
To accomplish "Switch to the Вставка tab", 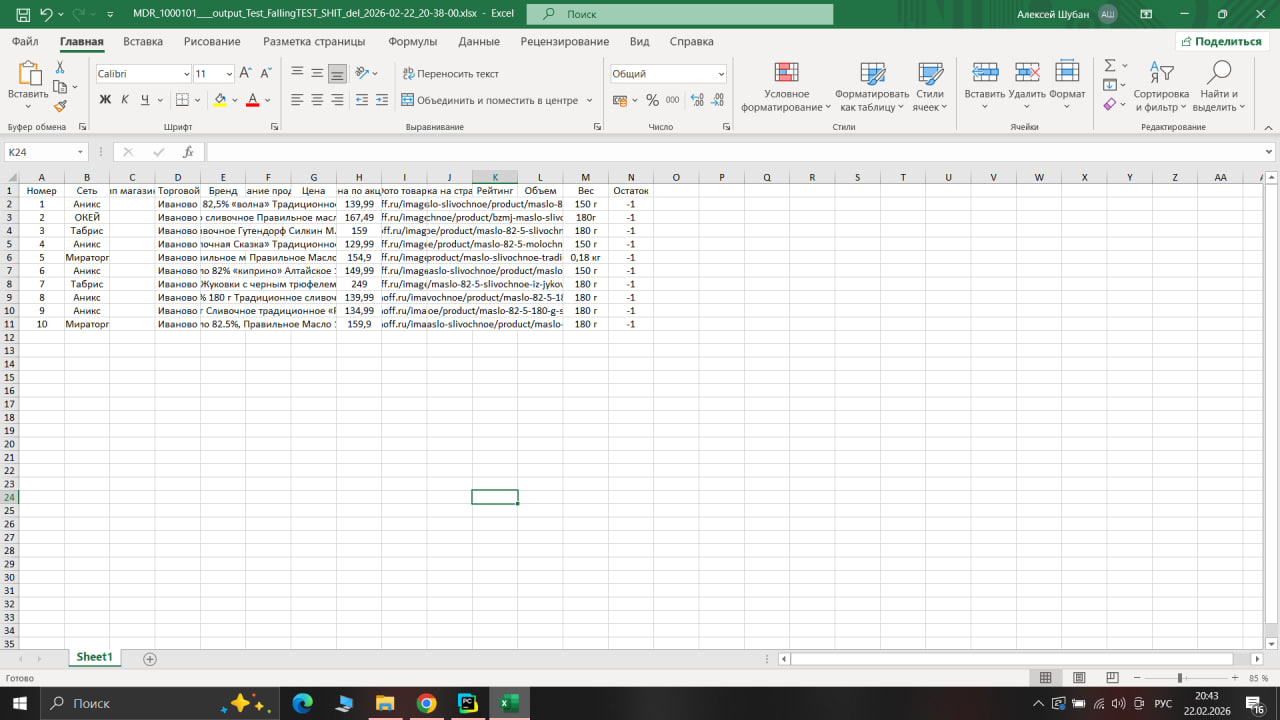I will pos(143,41).
